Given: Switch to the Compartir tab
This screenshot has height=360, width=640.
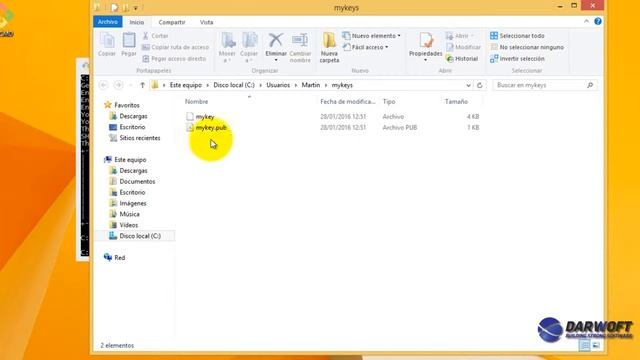Looking at the screenshot, I should (172, 22).
